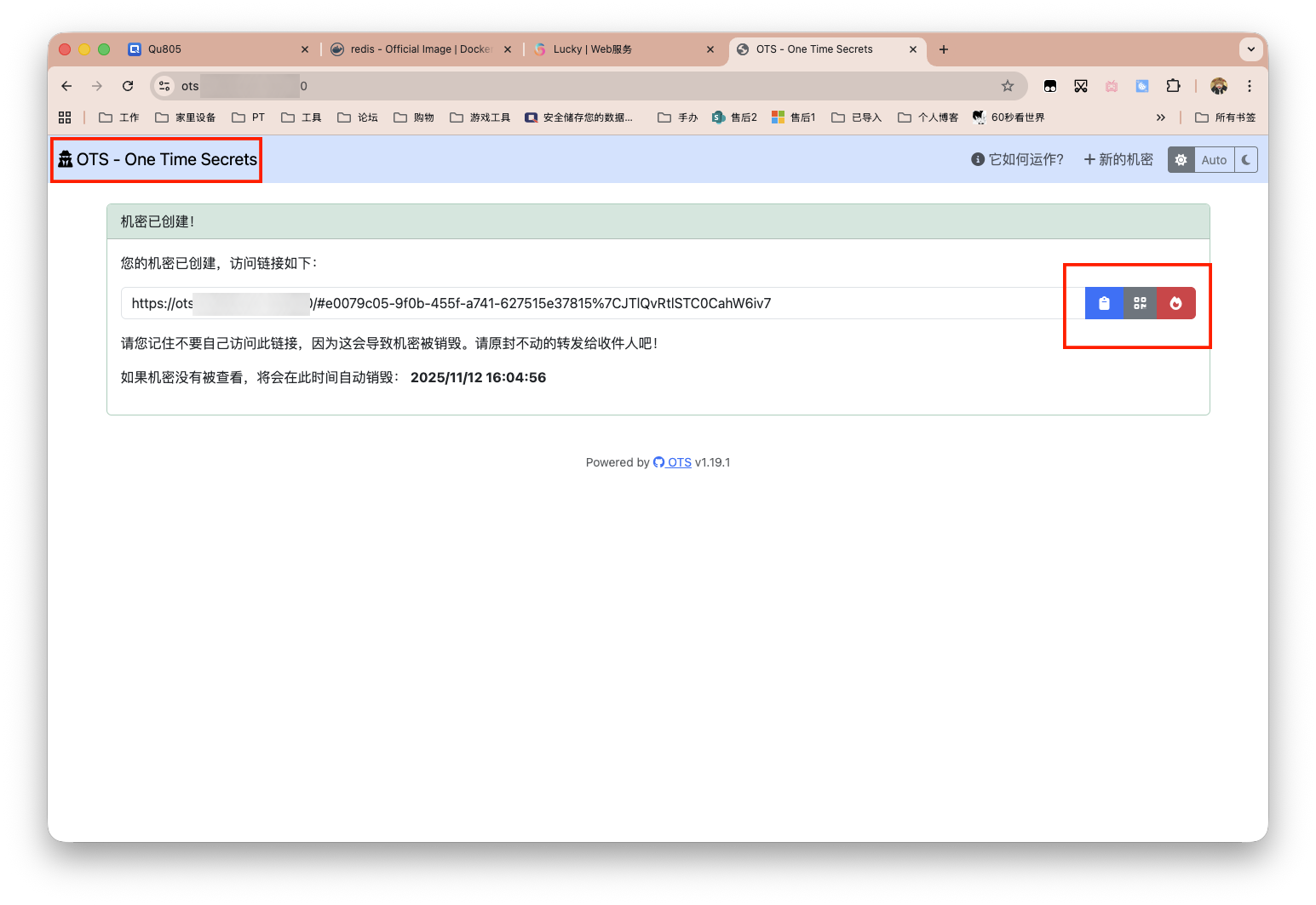Open the tab search dropdown arrow

pyautogui.click(x=1250, y=49)
